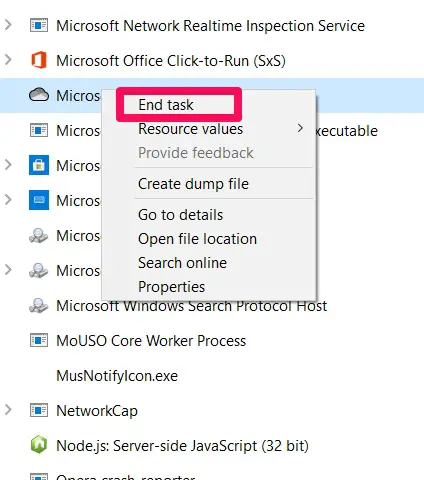424x480 pixels.
Task: Open Properties from the context menu
Action: click(171, 287)
